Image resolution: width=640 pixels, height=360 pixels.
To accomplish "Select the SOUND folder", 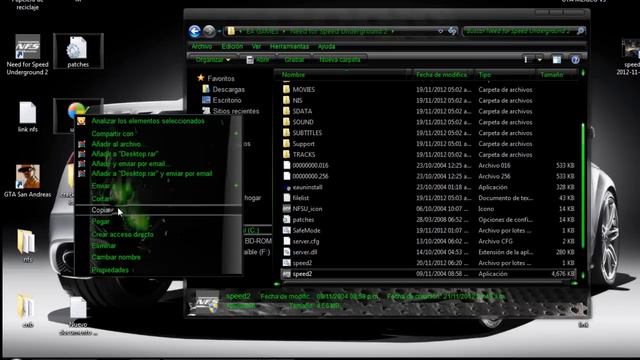I will 303,122.
